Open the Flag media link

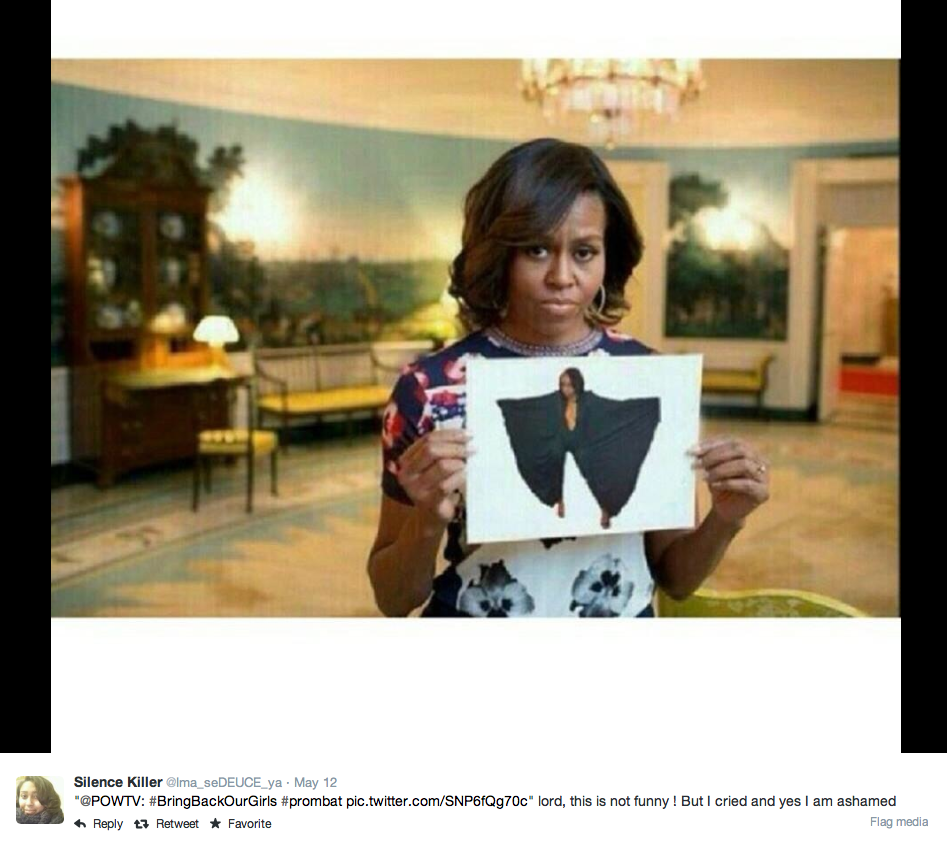(x=899, y=821)
